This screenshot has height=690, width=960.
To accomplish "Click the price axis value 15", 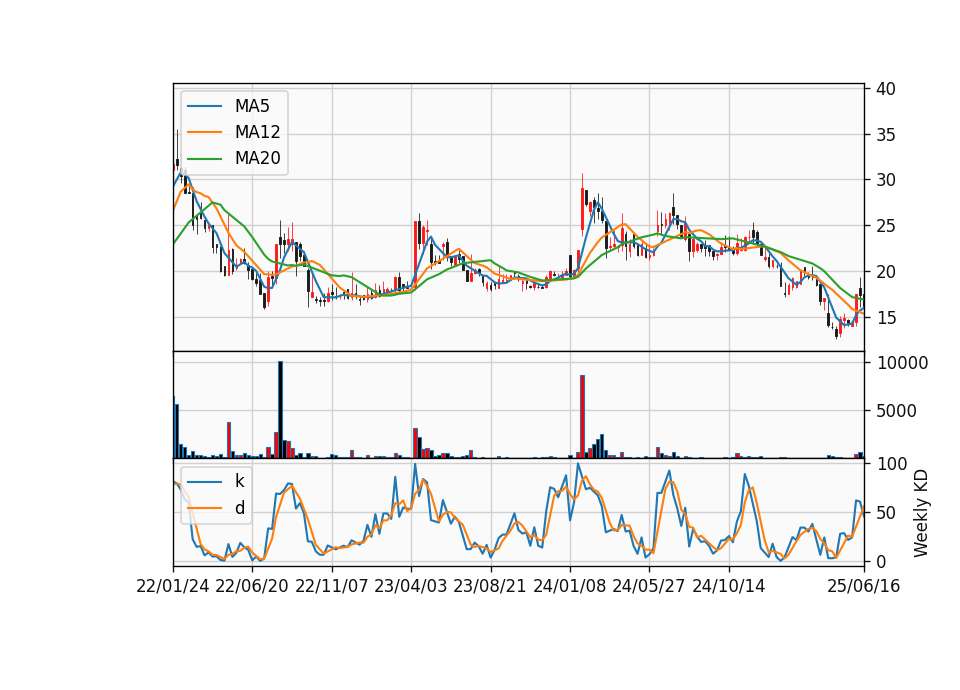I will (x=885, y=318).
